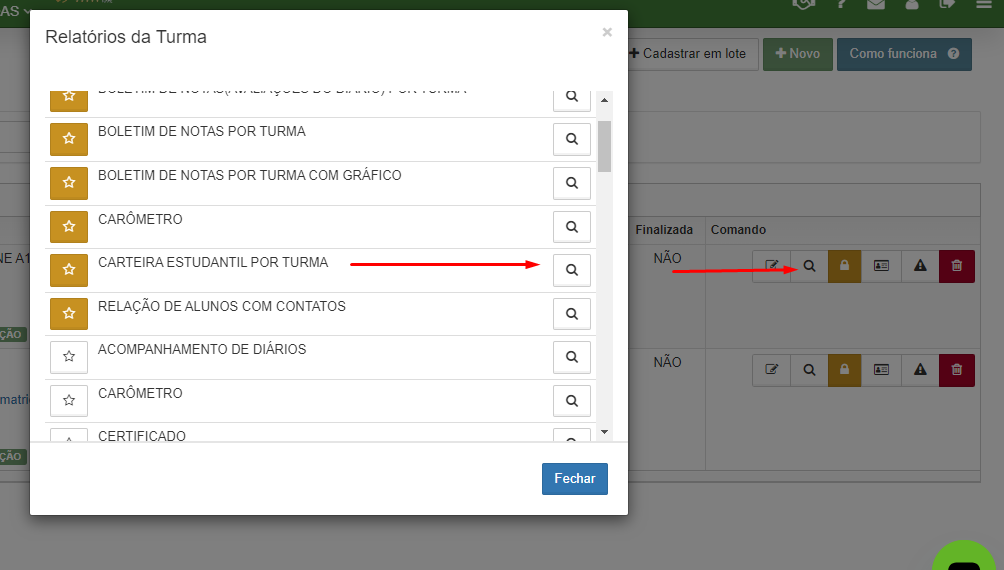Click red trash delete icon in second row
1004x570 pixels.
click(x=957, y=370)
